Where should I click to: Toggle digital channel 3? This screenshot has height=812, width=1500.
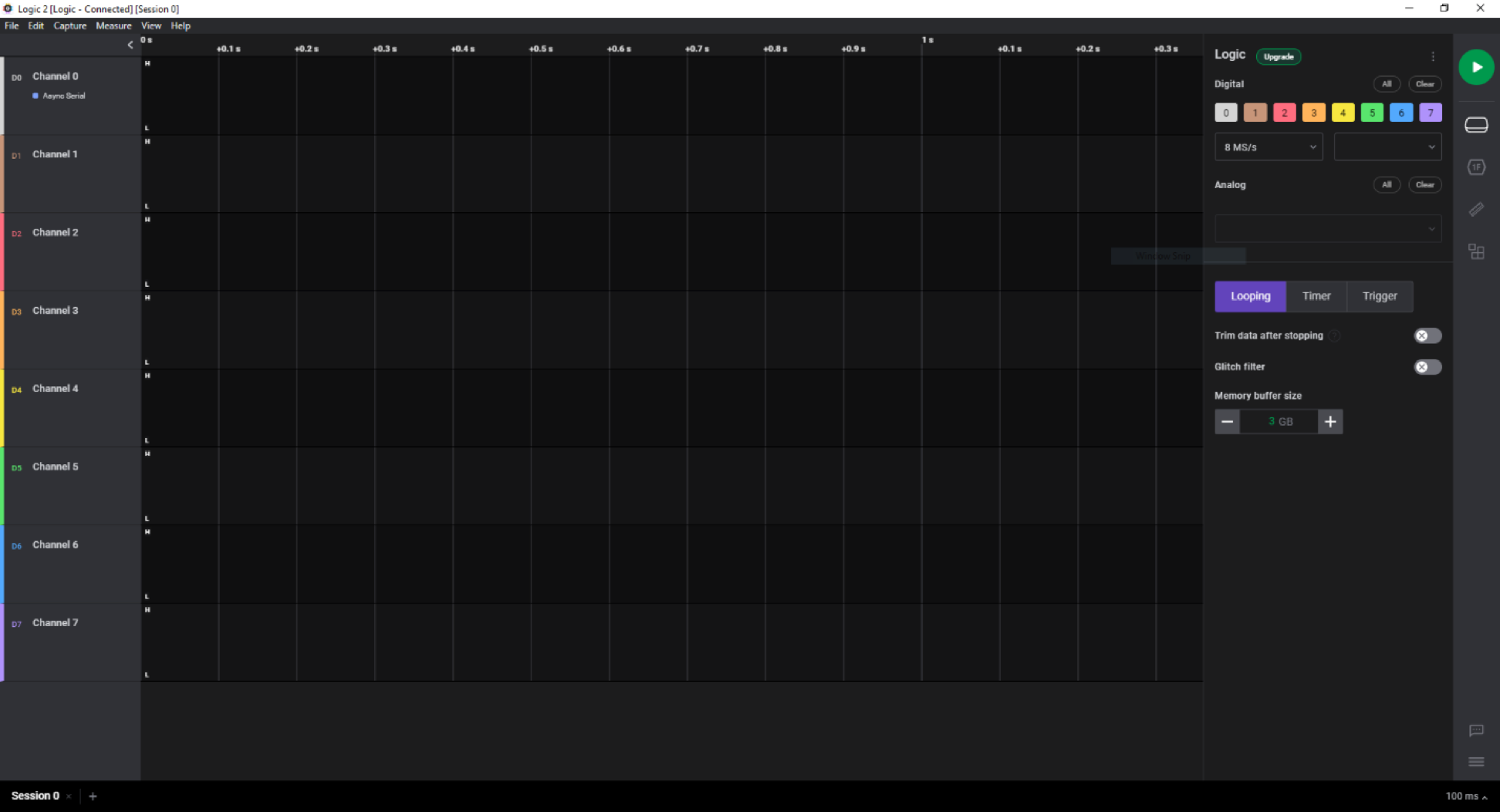click(x=1314, y=113)
